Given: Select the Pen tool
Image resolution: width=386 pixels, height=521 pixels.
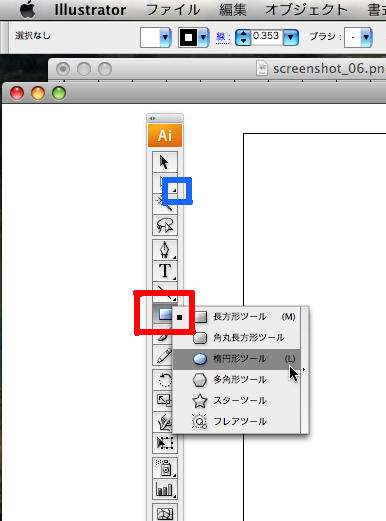Looking at the screenshot, I should point(165,250).
